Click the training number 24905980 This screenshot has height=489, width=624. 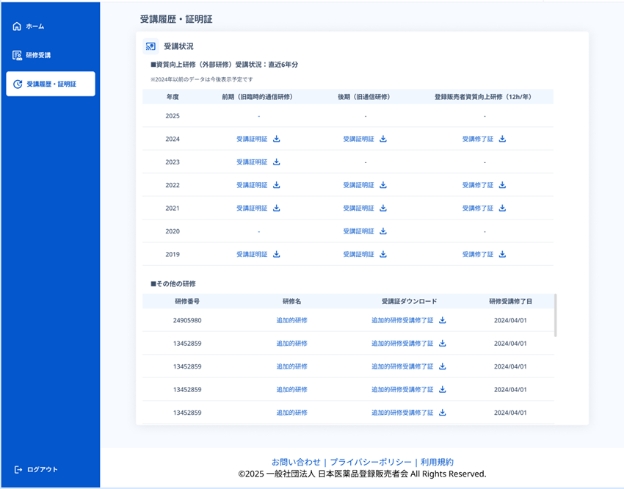click(187, 320)
